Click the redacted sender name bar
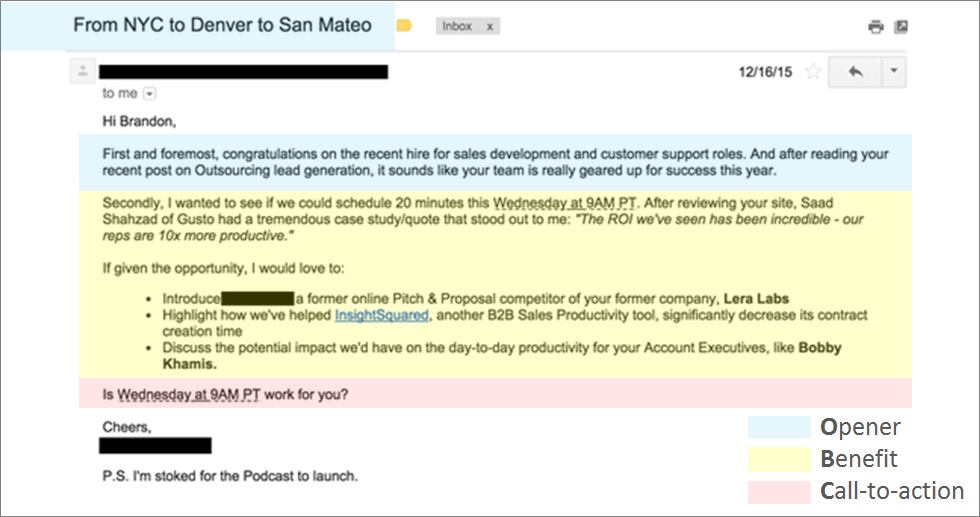This screenshot has height=517, width=980. click(x=243, y=72)
